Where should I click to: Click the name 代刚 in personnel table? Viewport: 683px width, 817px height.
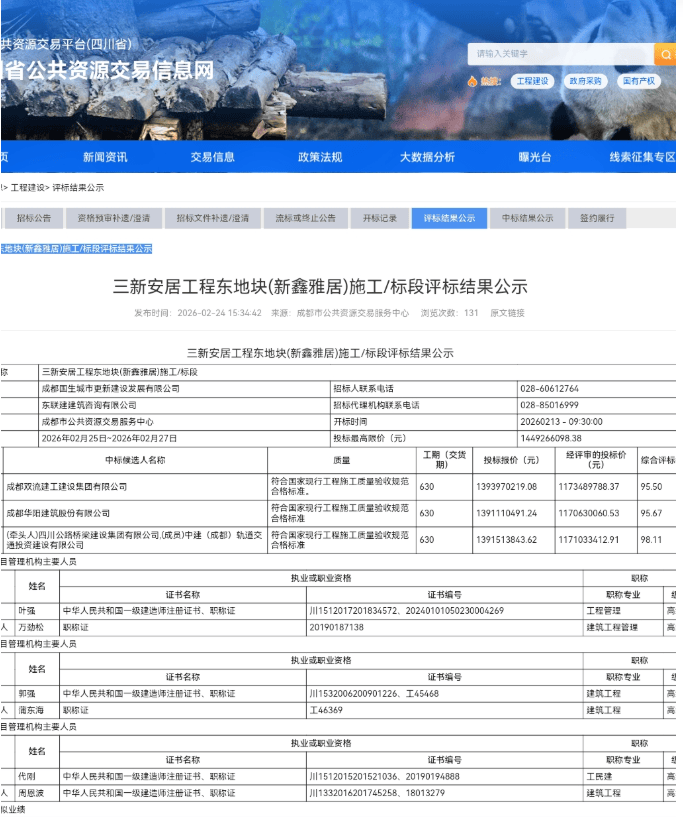pyautogui.click(x=27, y=776)
